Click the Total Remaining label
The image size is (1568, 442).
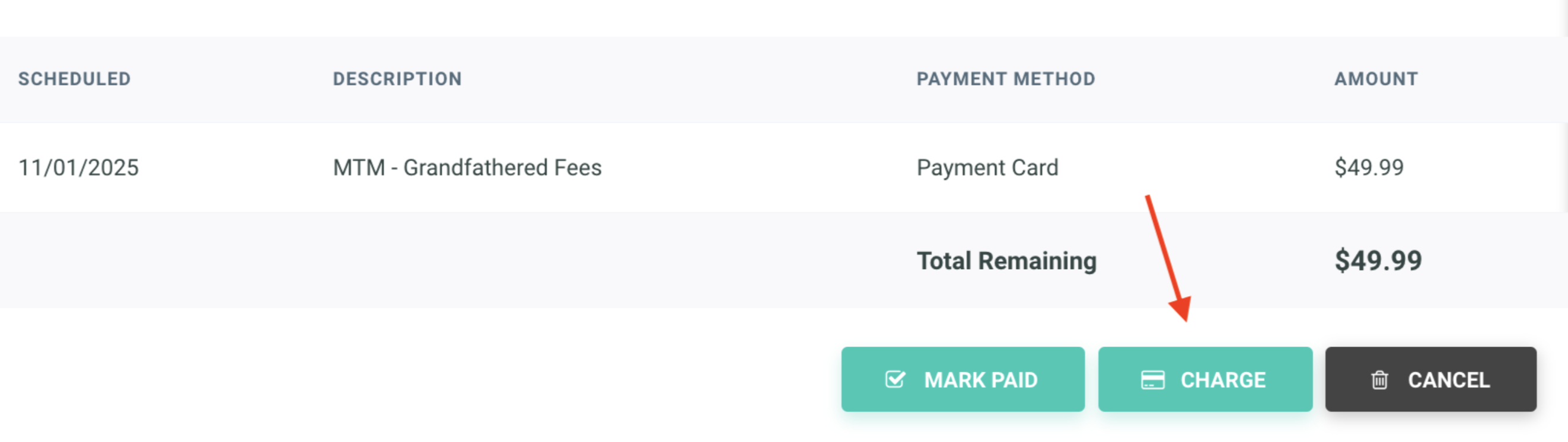click(x=1006, y=261)
